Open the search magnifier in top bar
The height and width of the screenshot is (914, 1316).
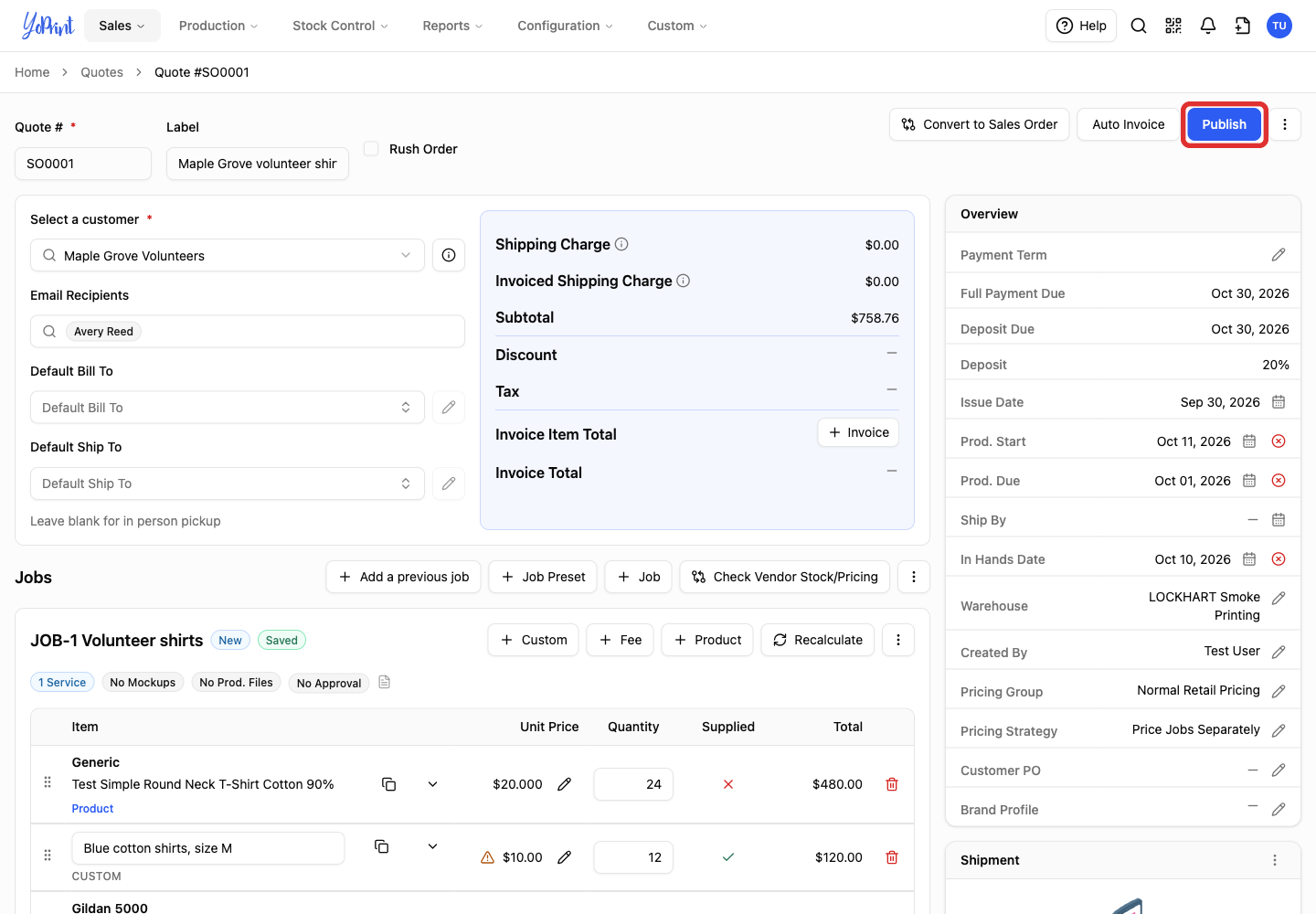point(1139,26)
